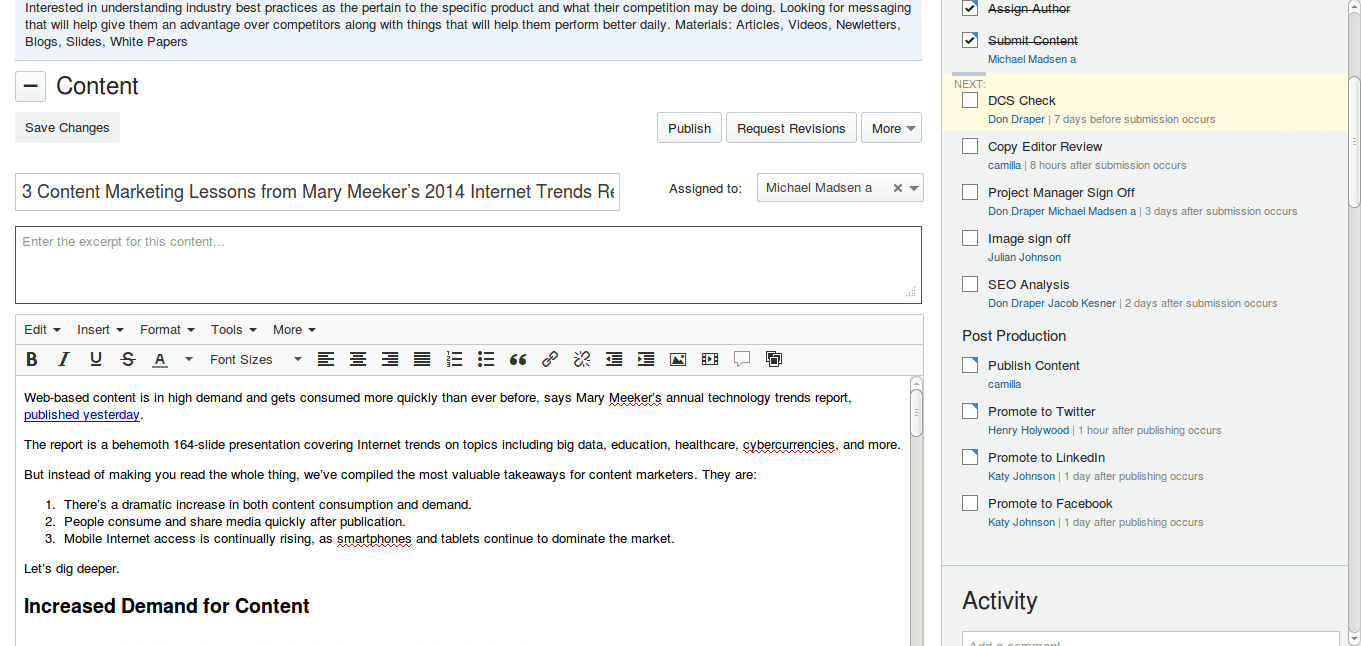Toggle bold formatting in the editor

[32, 359]
